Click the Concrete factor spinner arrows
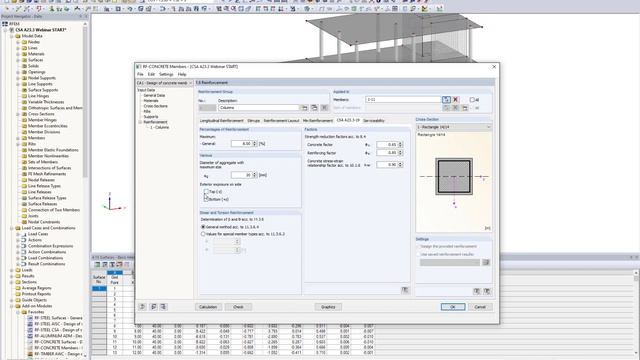640x360 pixels. pyautogui.click(x=400, y=144)
